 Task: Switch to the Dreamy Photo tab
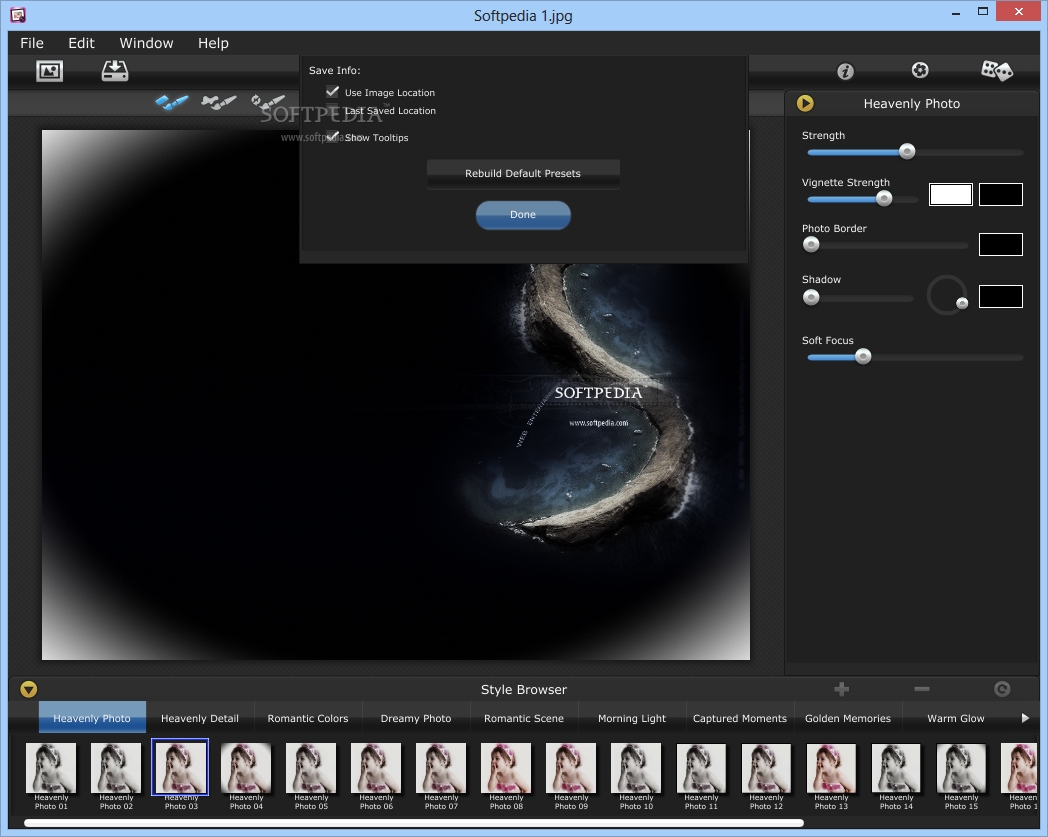(416, 718)
